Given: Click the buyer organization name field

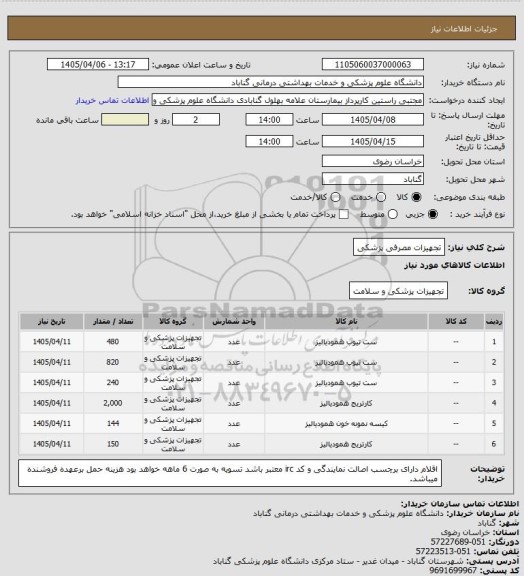Looking at the screenshot, I should click(x=270, y=82).
